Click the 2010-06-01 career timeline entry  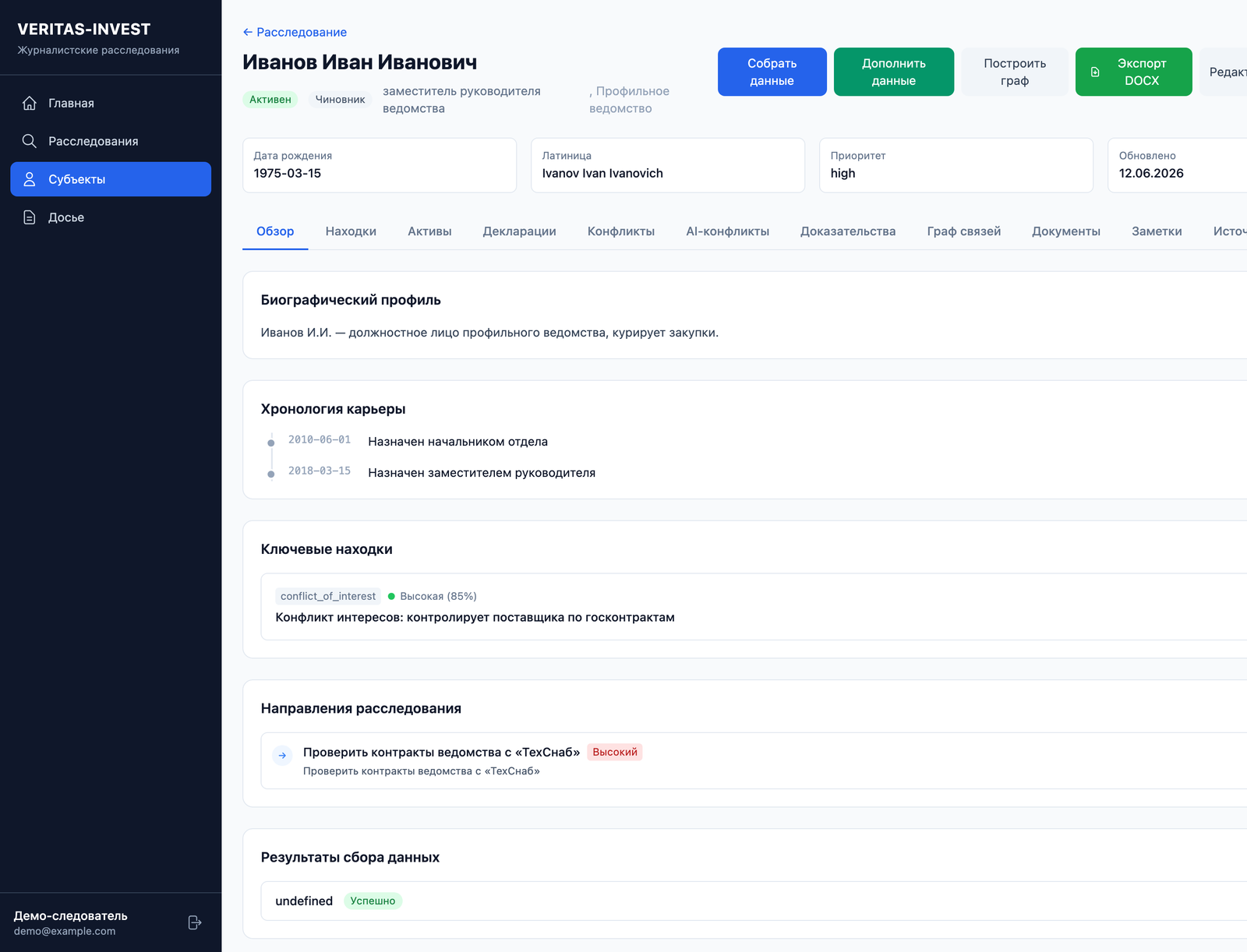click(x=320, y=440)
